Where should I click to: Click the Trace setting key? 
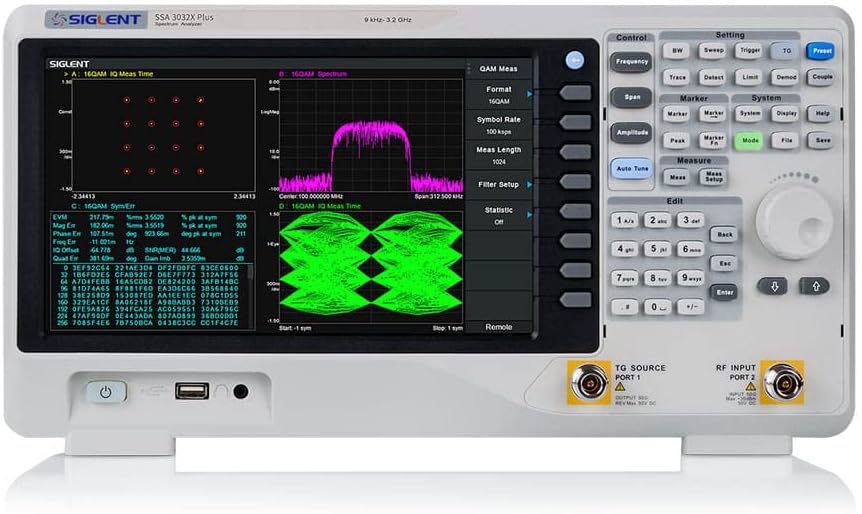point(677,78)
